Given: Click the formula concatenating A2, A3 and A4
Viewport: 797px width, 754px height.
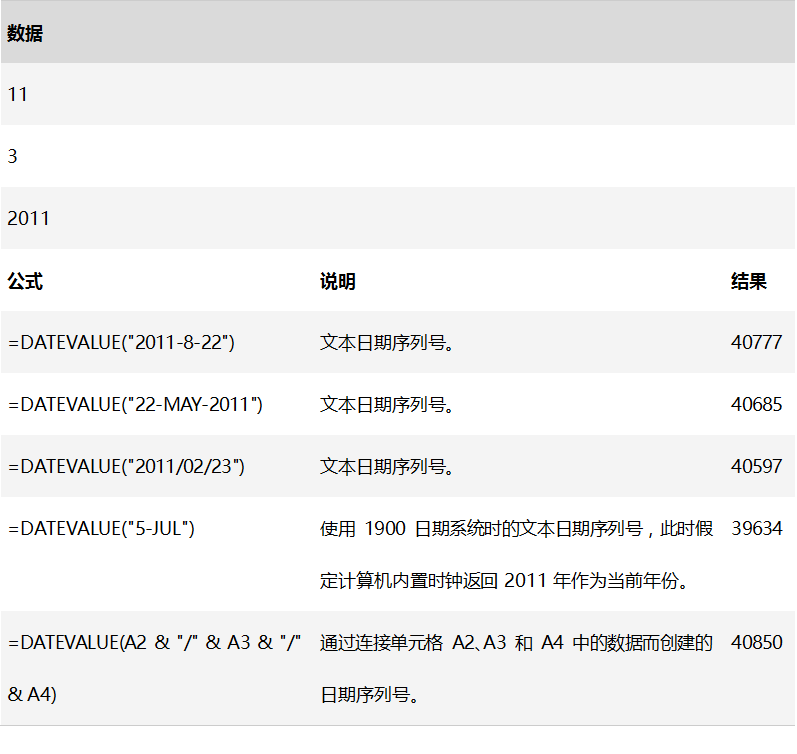Looking at the screenshot, I should coord(155,668).
